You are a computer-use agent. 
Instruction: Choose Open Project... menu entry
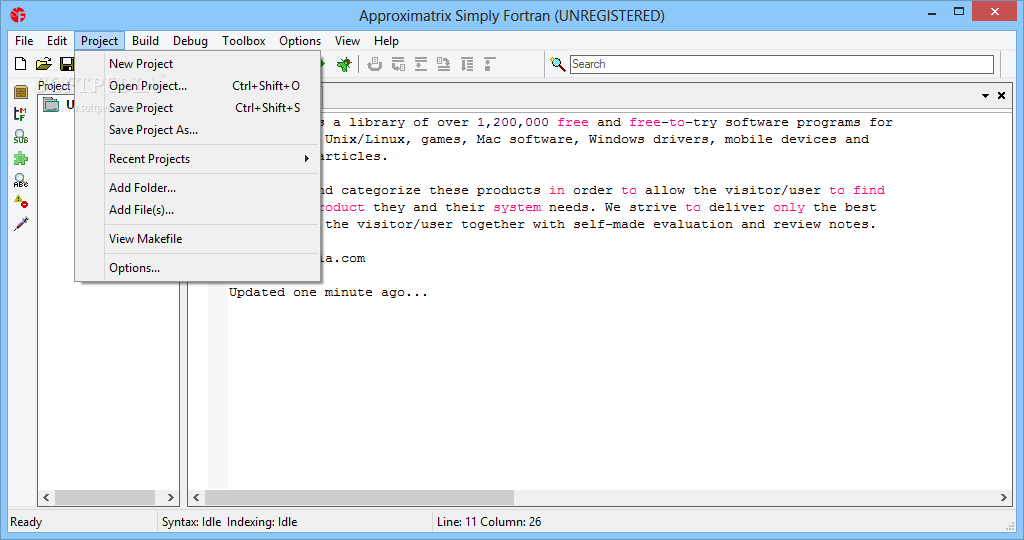pos(197,86)
